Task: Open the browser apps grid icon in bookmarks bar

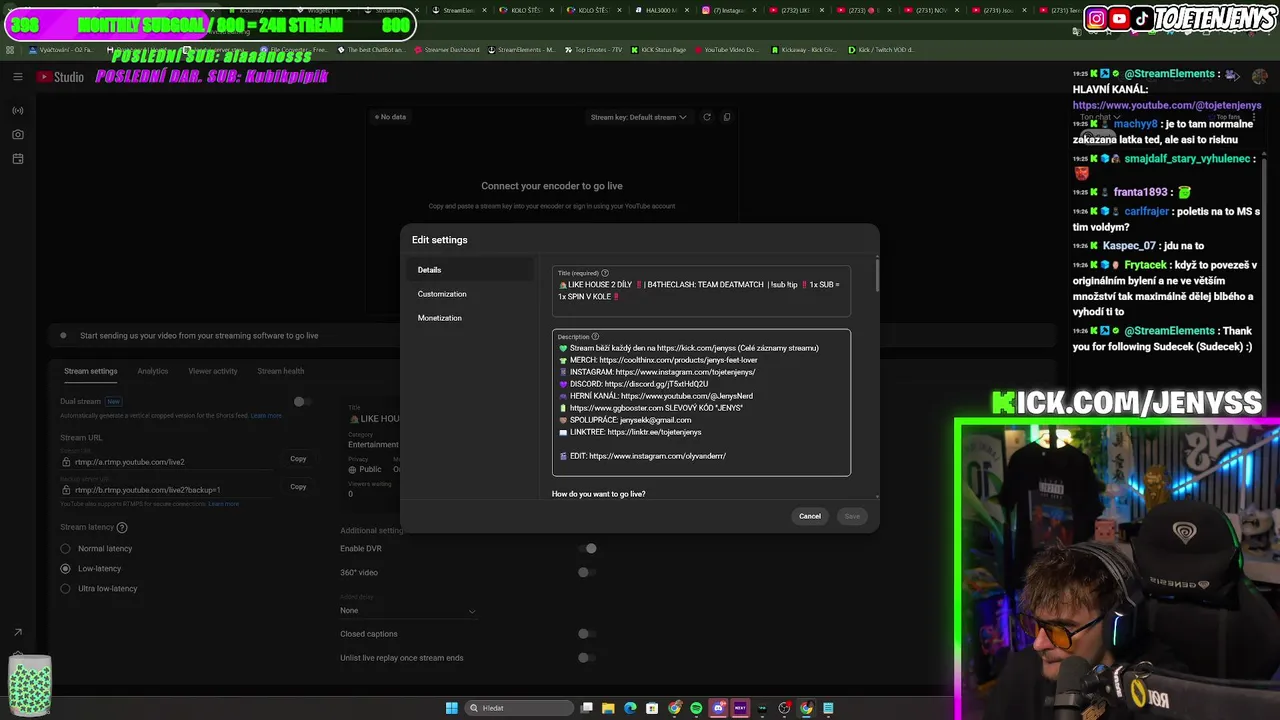Action: click(10, 49)
